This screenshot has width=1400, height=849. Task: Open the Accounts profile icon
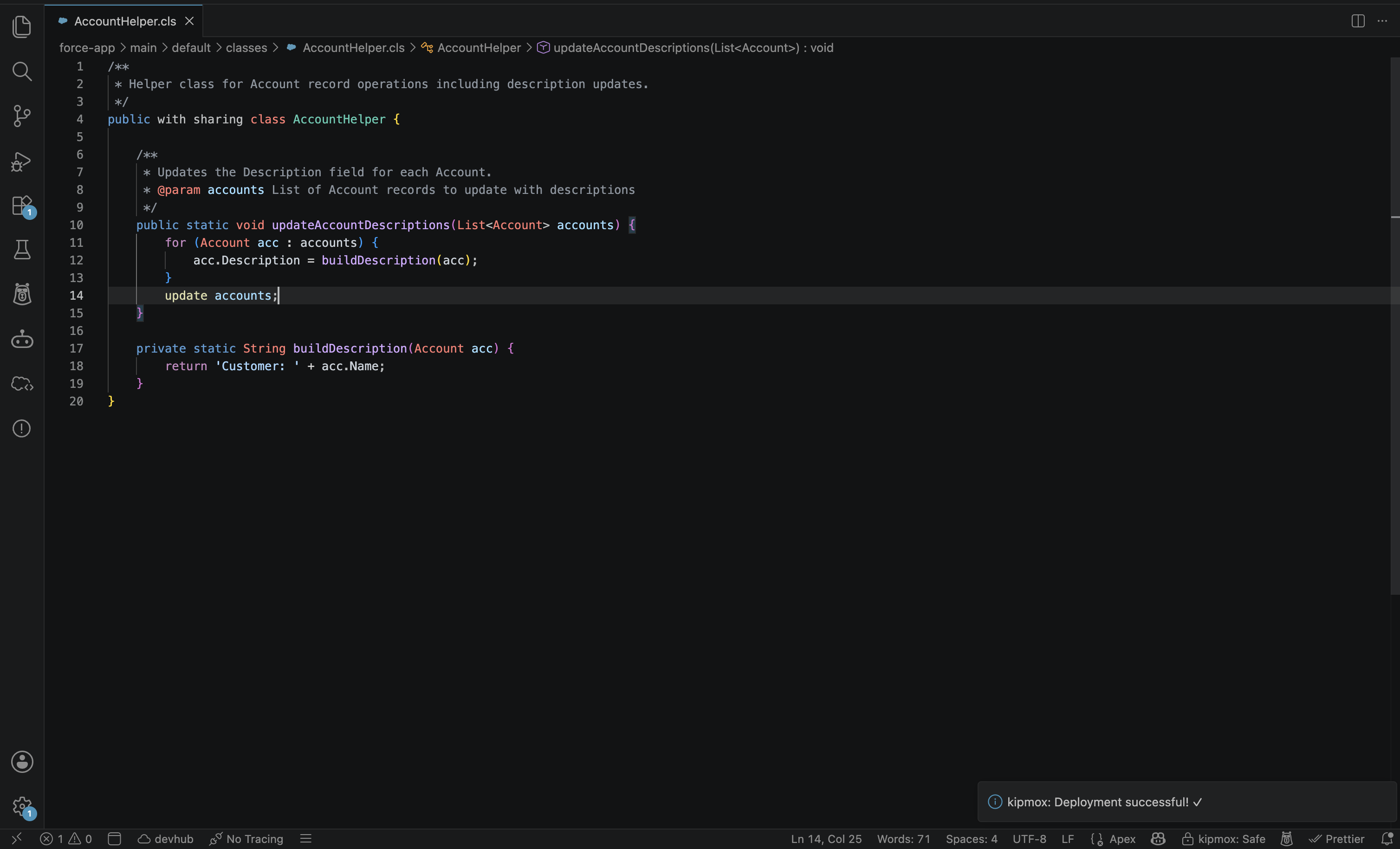[22, 761]
